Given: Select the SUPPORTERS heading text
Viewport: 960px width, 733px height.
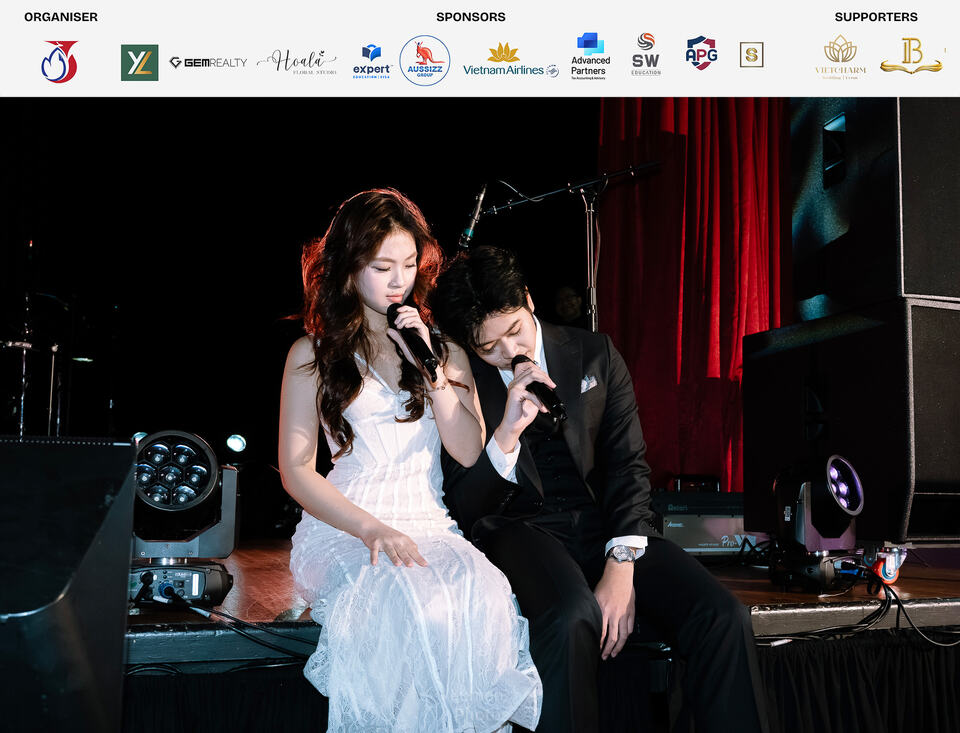Looking at the screenshot, I should coord(876,17).
